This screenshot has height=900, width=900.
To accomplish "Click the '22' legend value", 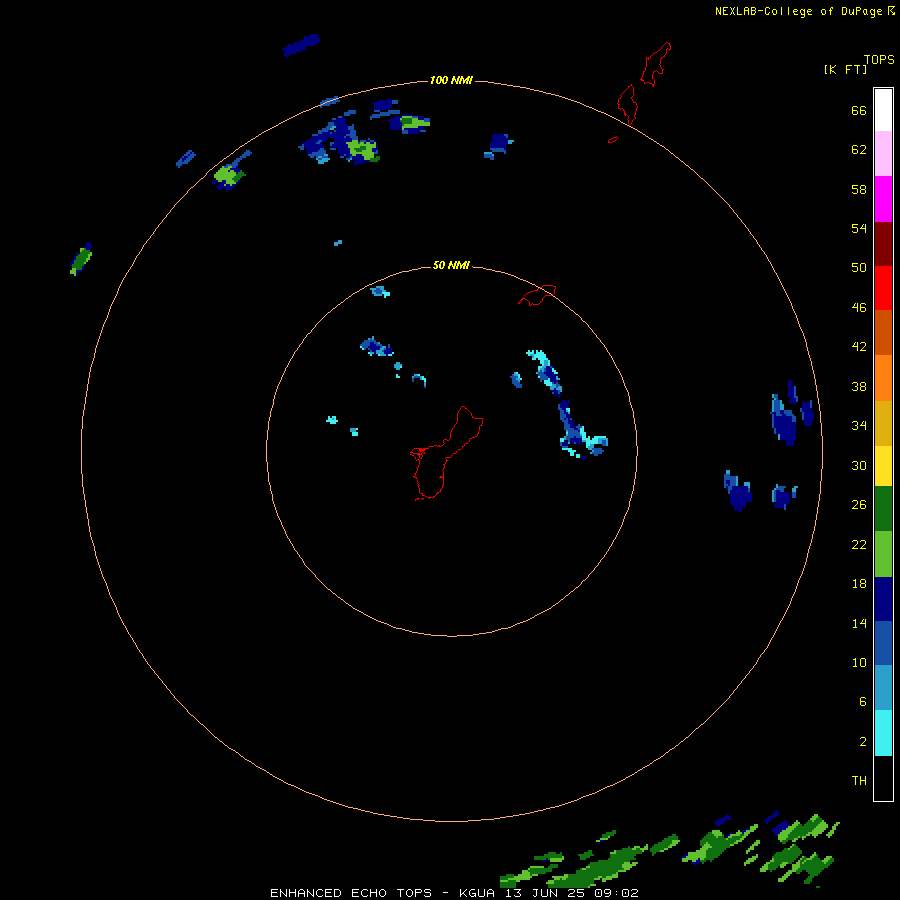I will (x=859, y=544).
